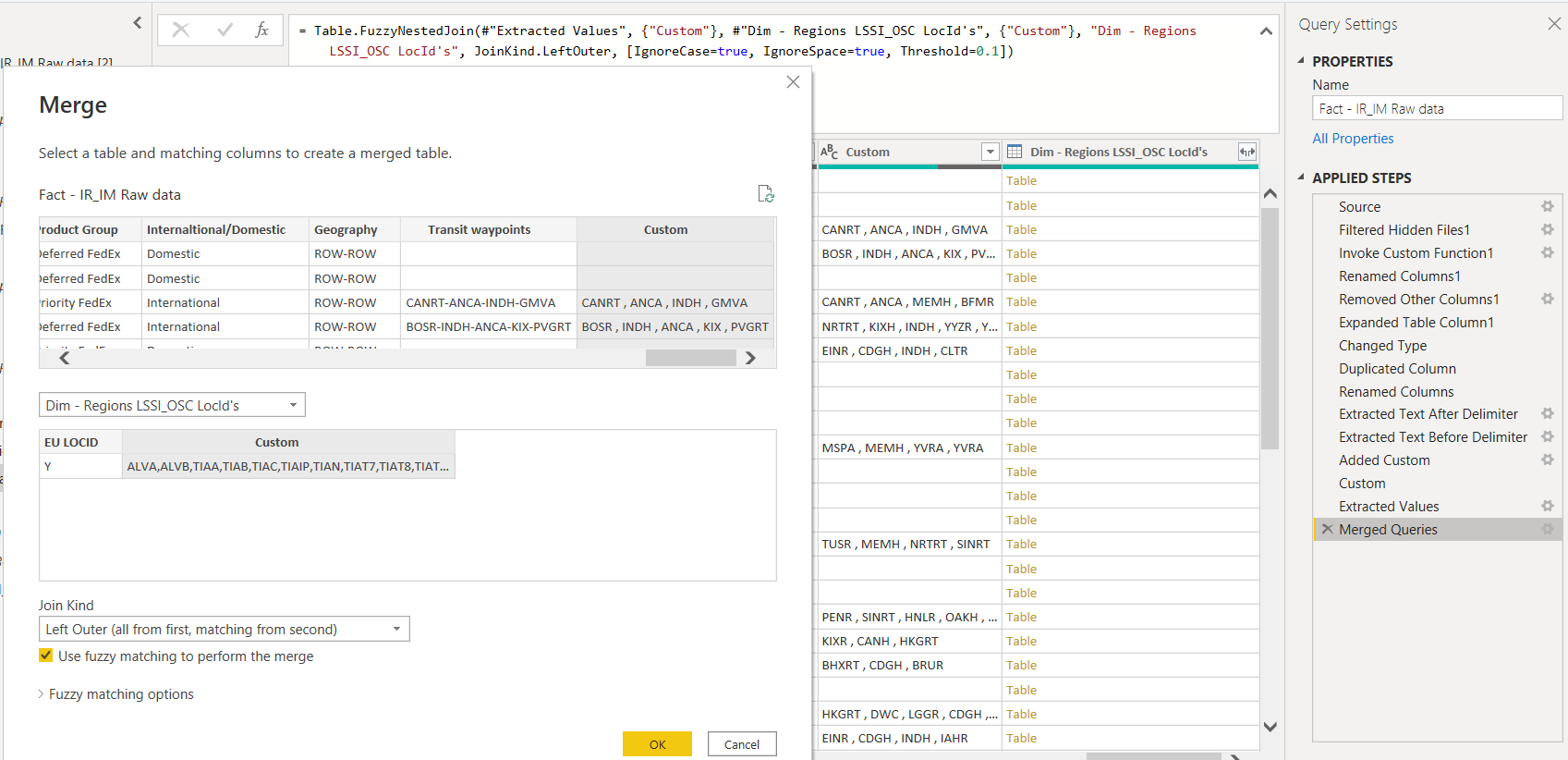Open settings gear for Extracted Values step
1568x760 pixels.
point(1548,506)
